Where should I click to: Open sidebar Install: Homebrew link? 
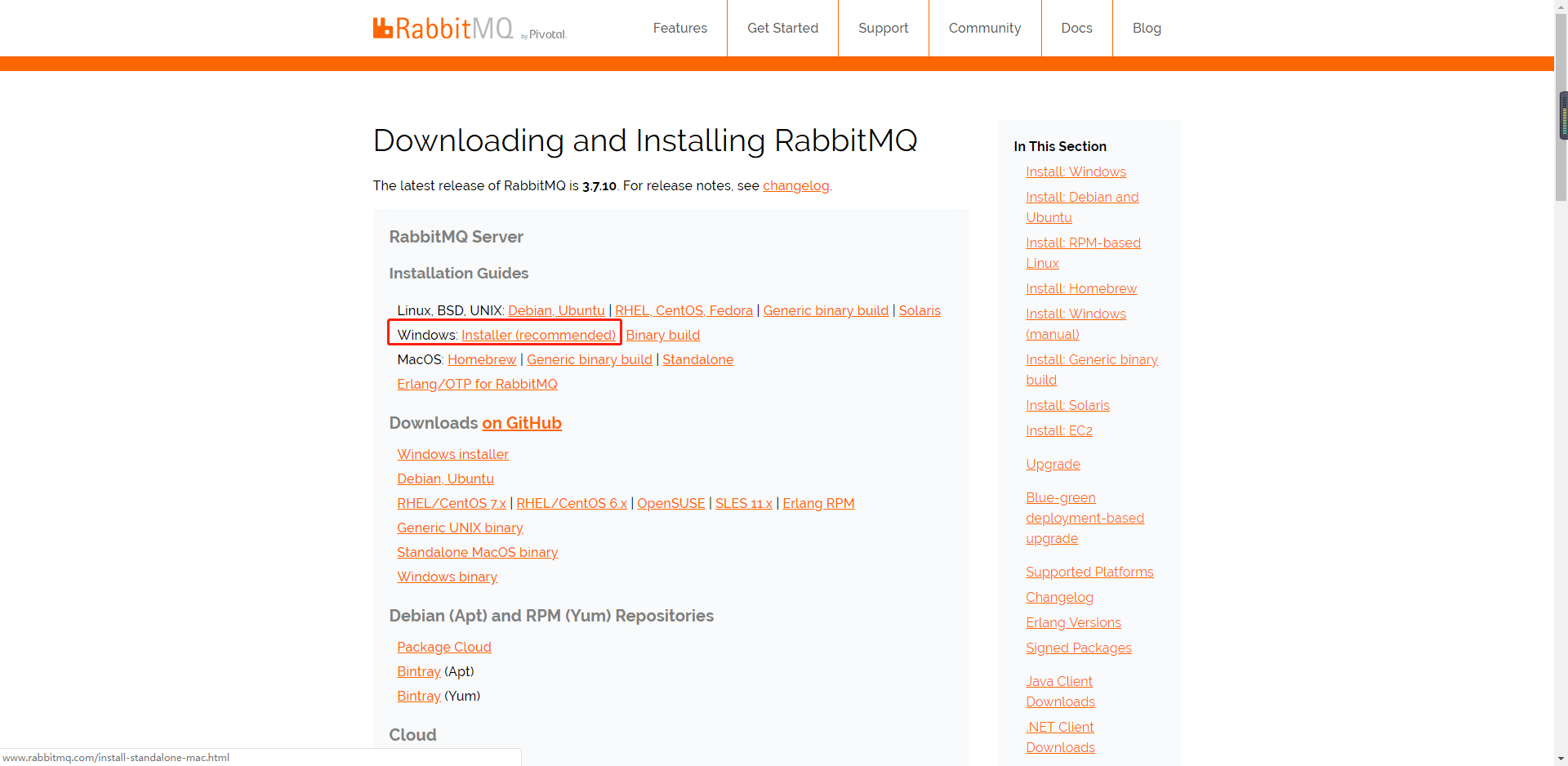1081,288
